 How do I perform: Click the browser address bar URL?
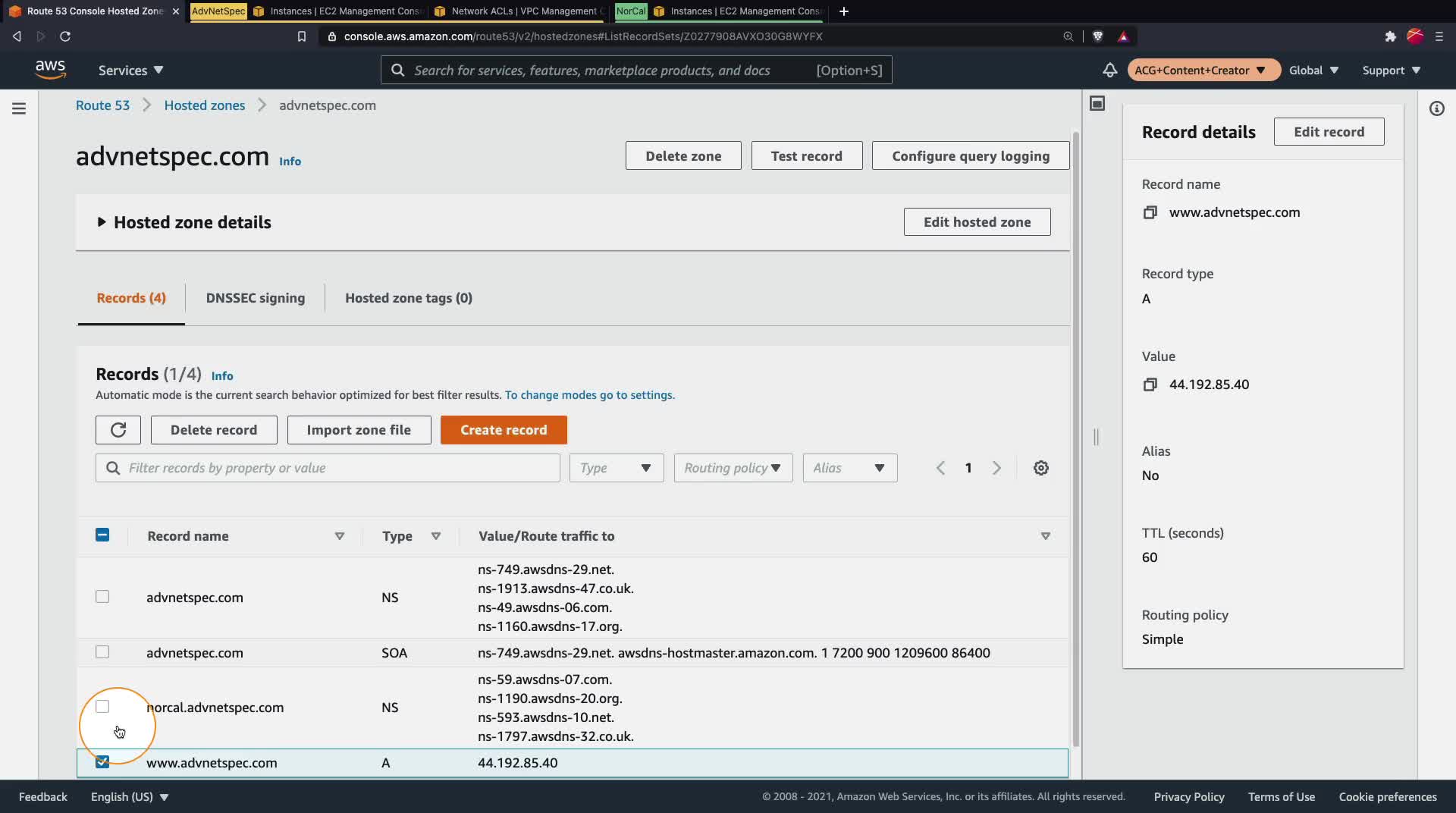[x=583, y=36]
